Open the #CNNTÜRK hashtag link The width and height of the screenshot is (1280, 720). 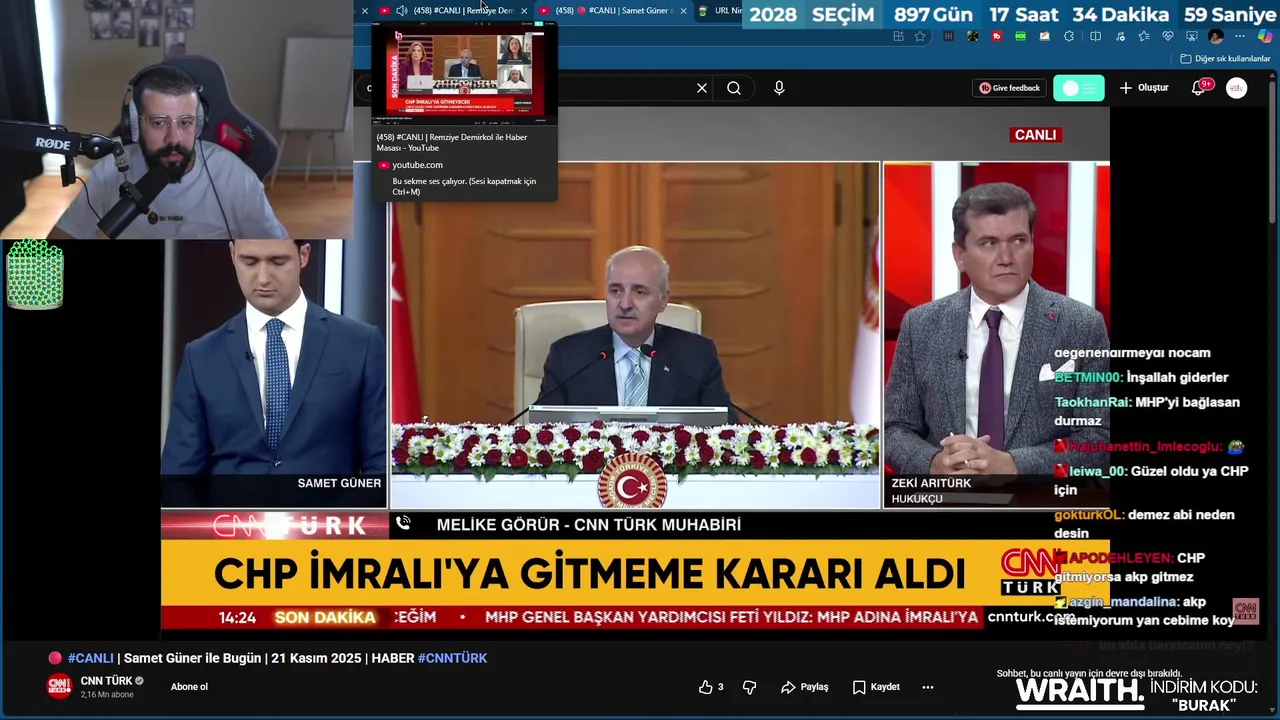pyautogui.click(x=452, y=658)
